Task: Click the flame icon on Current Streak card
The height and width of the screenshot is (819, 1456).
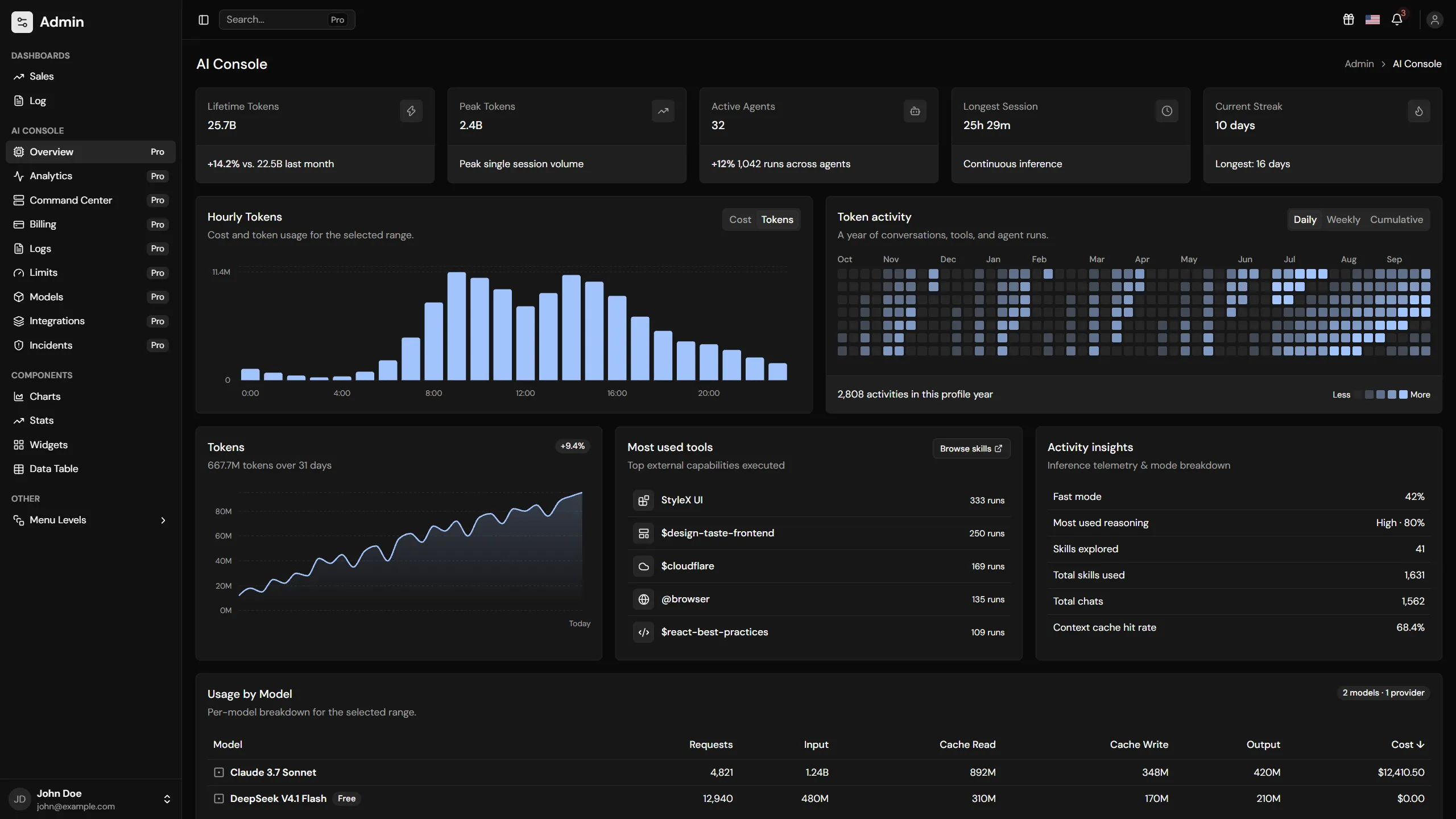Action: point(1419,111)
